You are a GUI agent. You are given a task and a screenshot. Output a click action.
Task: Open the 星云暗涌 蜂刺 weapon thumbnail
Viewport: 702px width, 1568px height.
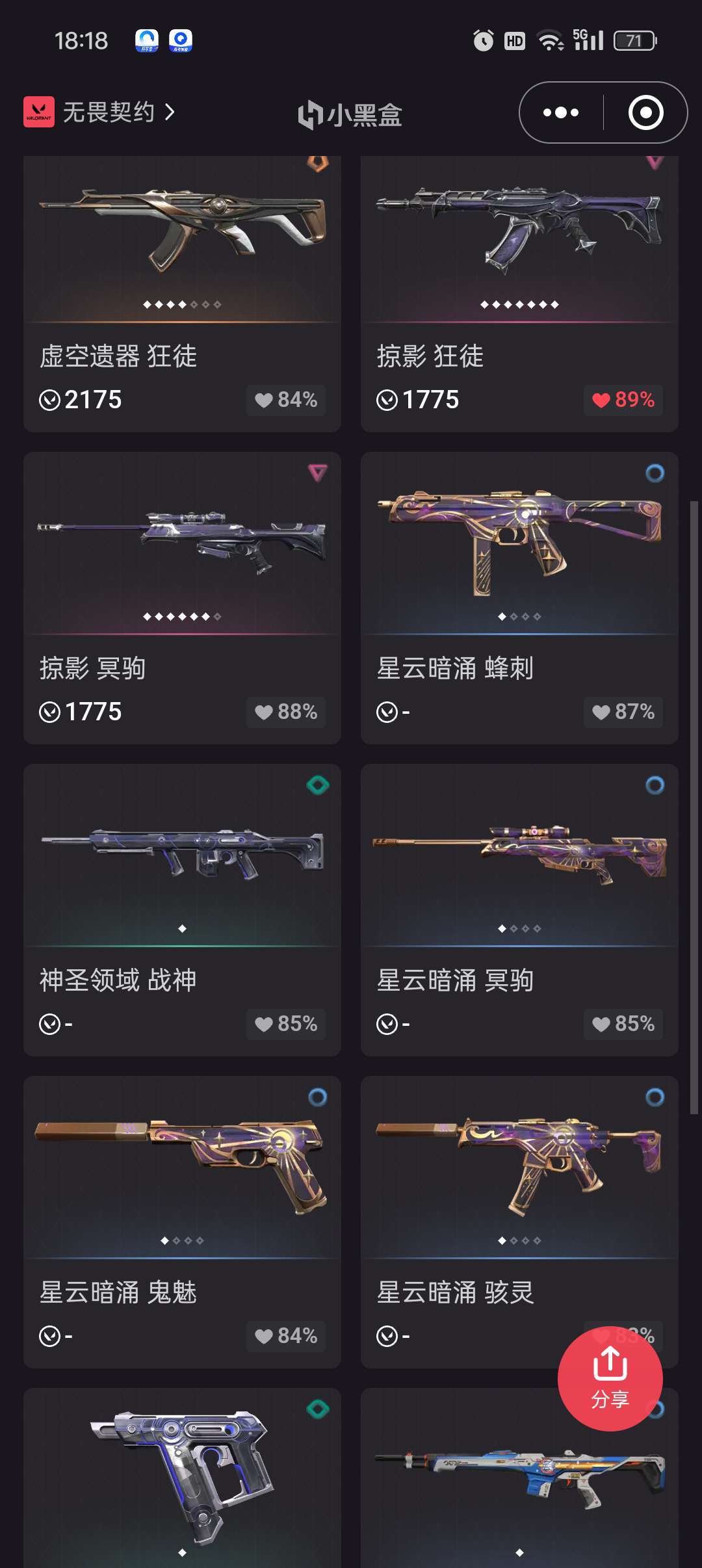519,543
